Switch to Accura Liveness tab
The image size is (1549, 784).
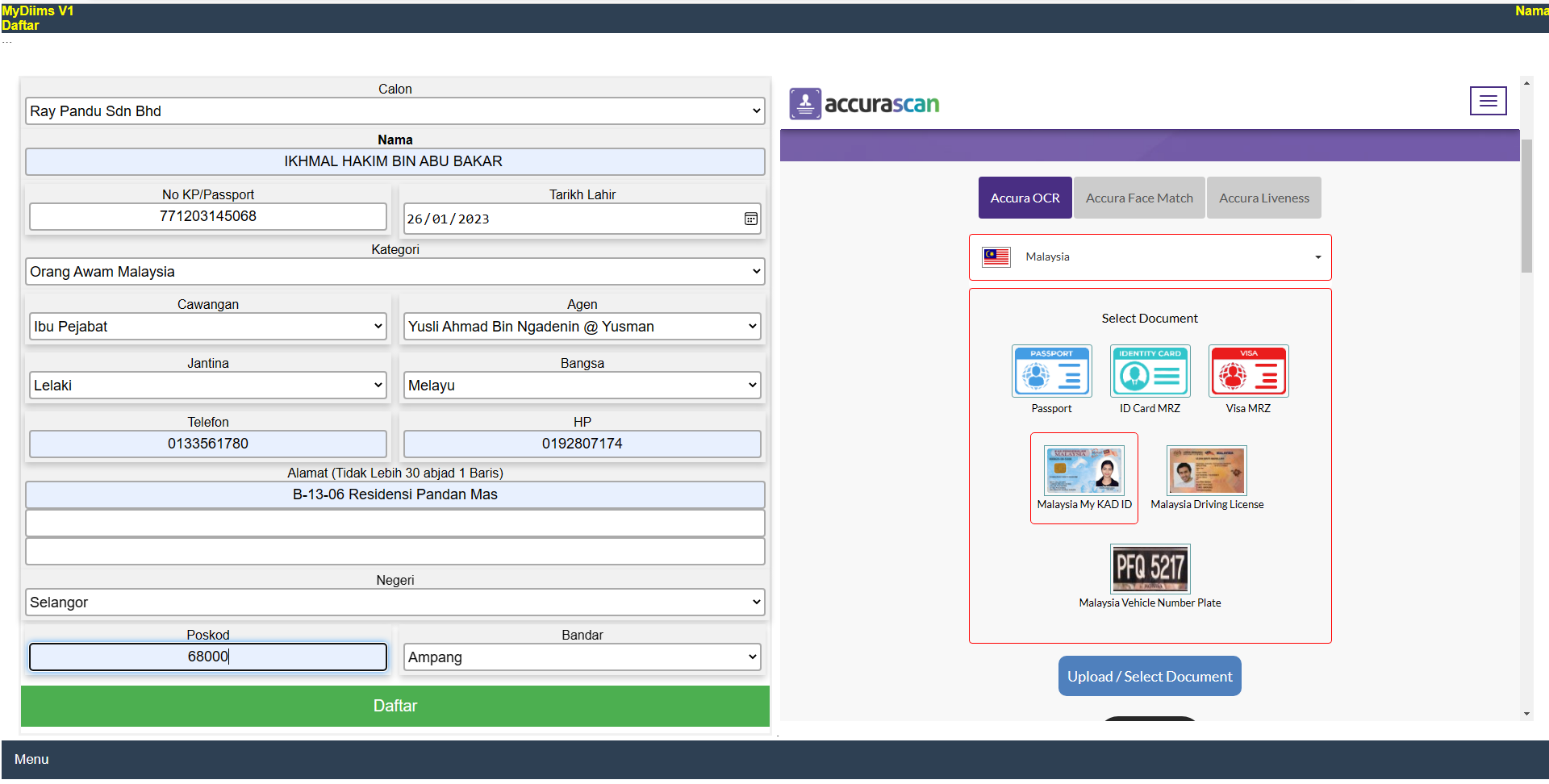1263,198
